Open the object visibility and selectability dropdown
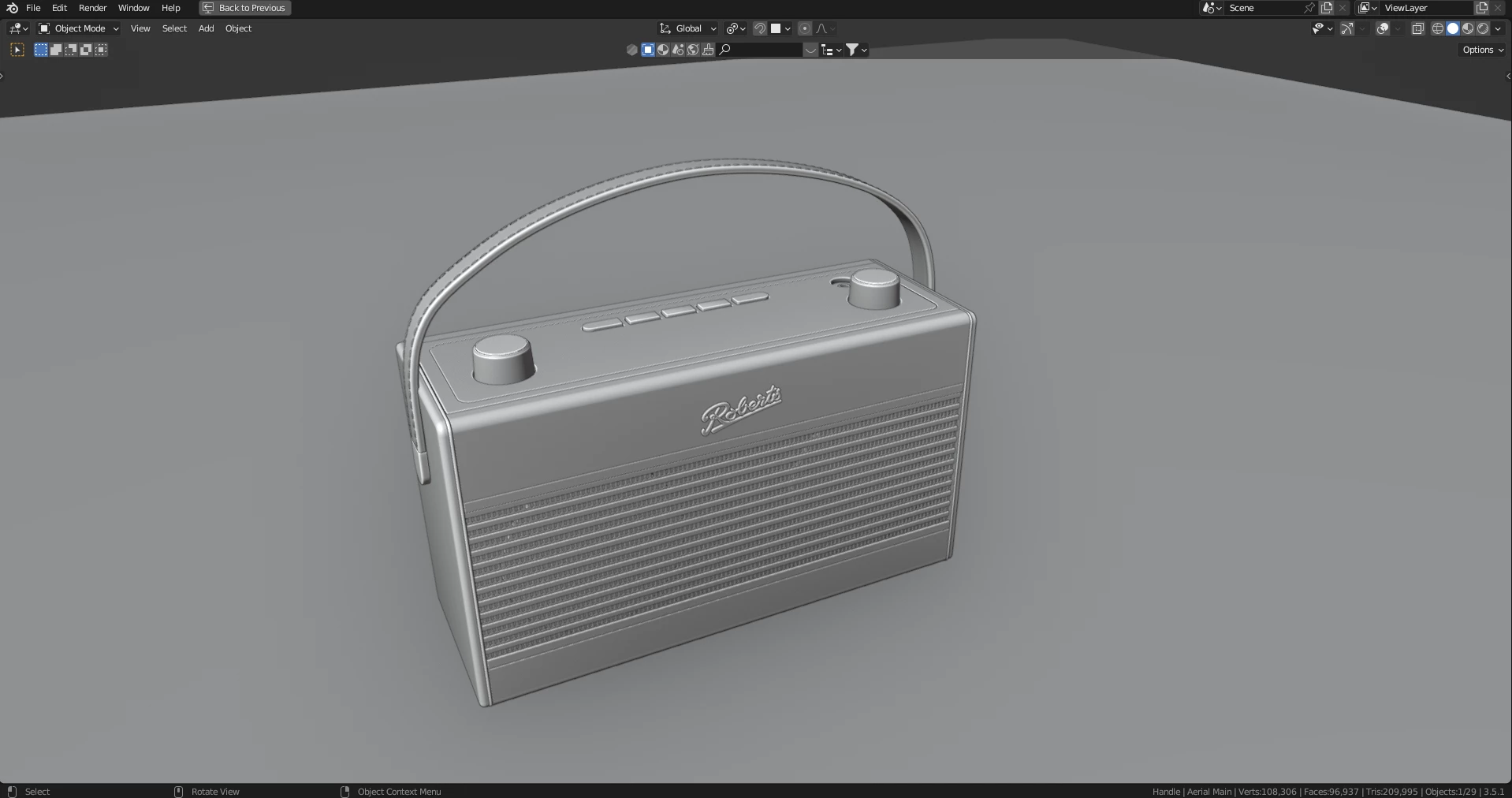 click(1322, 28)
